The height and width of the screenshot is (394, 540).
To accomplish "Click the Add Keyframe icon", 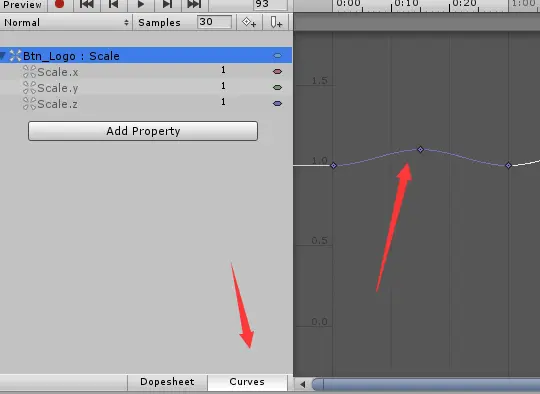I will pyautogui.click(x=249, y=23).
